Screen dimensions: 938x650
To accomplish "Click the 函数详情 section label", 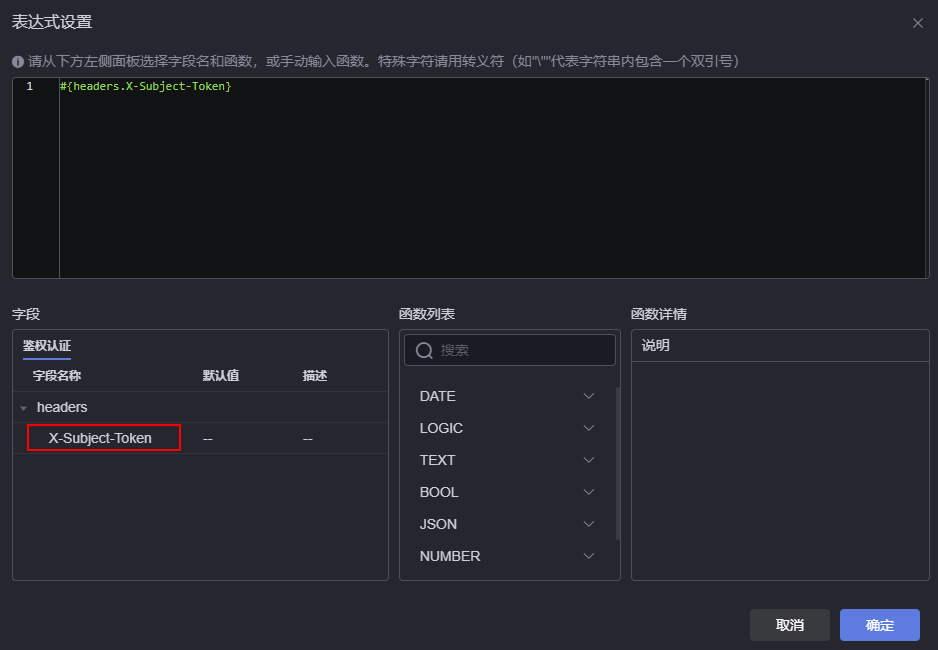I will [x=659, y=315].
